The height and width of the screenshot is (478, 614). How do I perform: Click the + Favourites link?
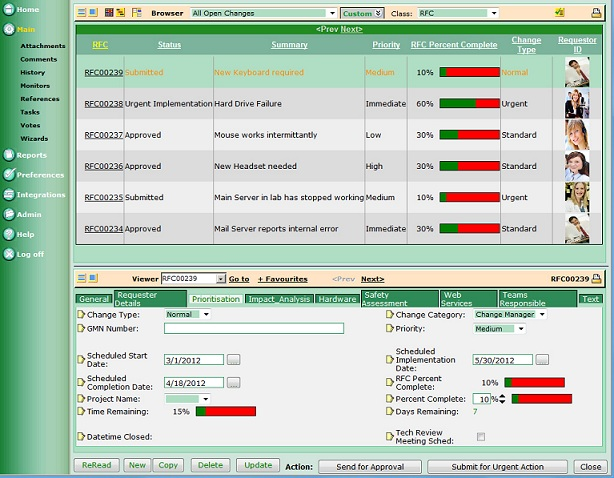point(283,279)
